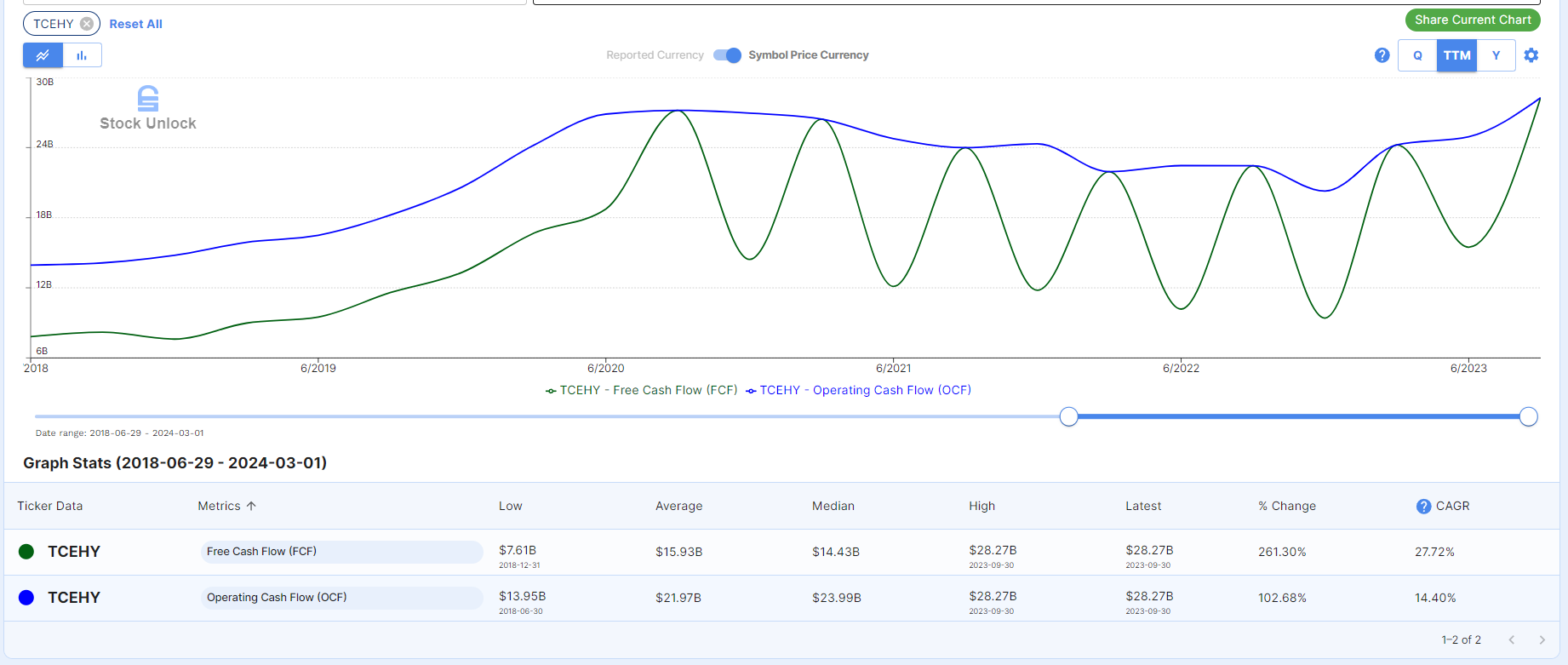The image size is (1568, 665).
Task: Click FCF median $14.43B
Action: (836, 552)
